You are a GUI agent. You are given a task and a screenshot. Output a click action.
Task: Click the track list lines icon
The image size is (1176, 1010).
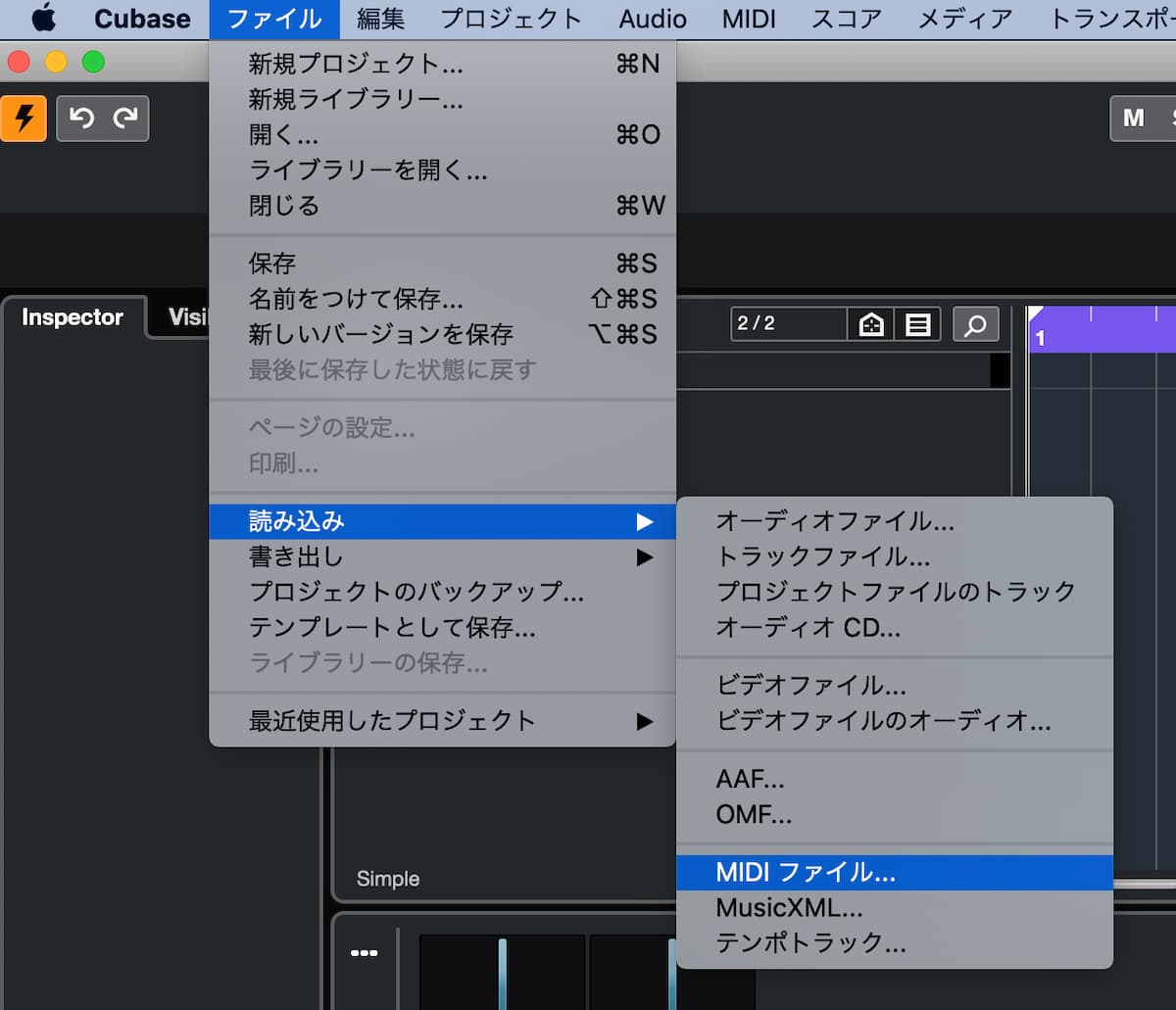pyautogui.click(x=918, y=324)
